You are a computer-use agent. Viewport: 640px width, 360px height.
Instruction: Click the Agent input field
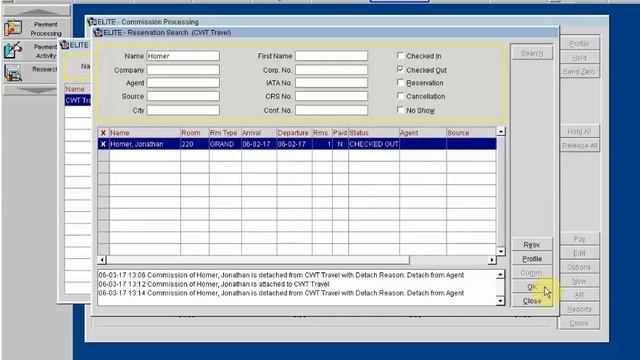tap(183, 83)
